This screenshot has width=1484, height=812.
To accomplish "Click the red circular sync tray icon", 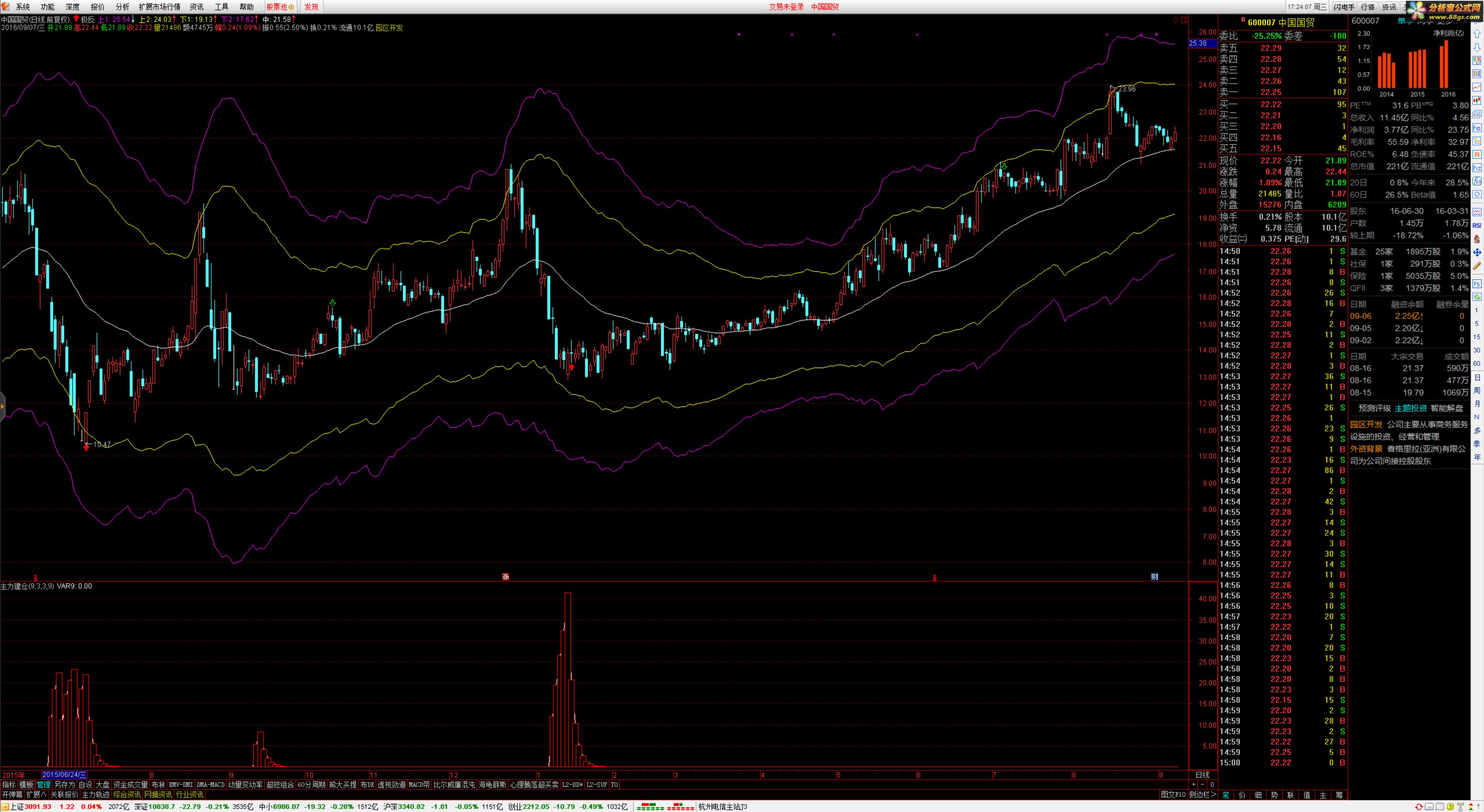I will pos(1419,807).
